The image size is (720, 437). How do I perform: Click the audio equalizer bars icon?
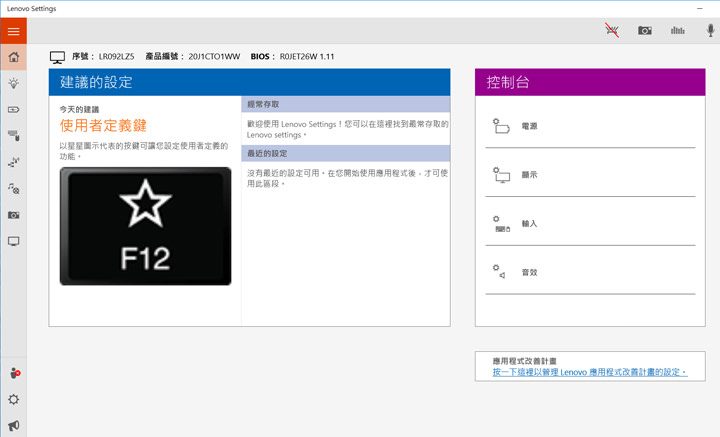[x=678, y=31]
